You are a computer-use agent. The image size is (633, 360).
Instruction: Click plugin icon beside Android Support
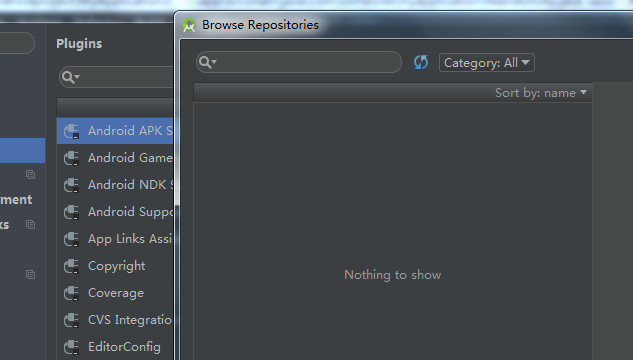71,212
